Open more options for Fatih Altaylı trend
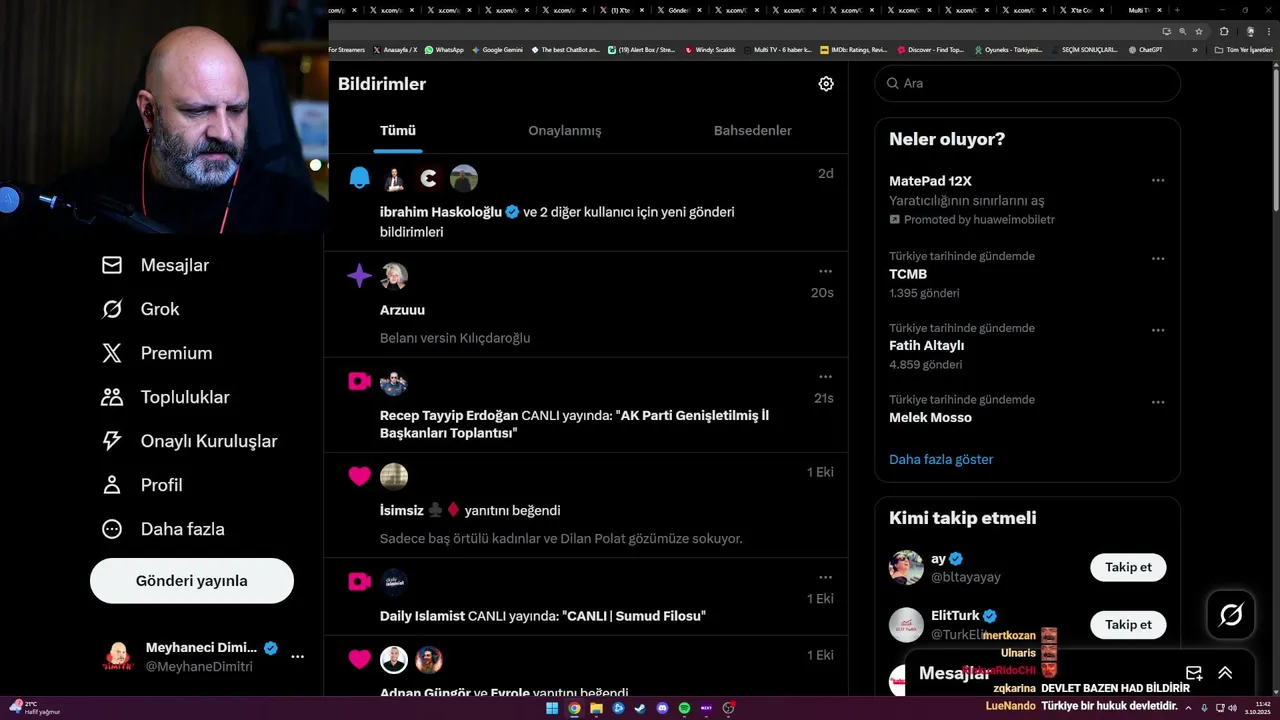The image size is (1280, 720). pos(1158,330)
